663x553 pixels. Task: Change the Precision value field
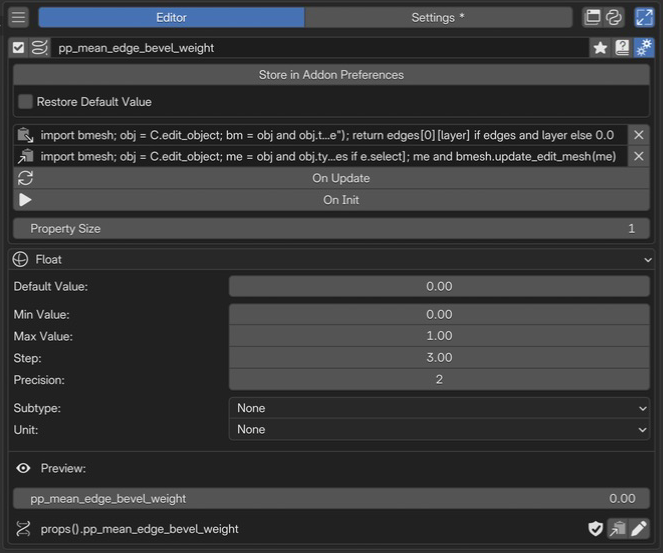(x=439, y=380)
